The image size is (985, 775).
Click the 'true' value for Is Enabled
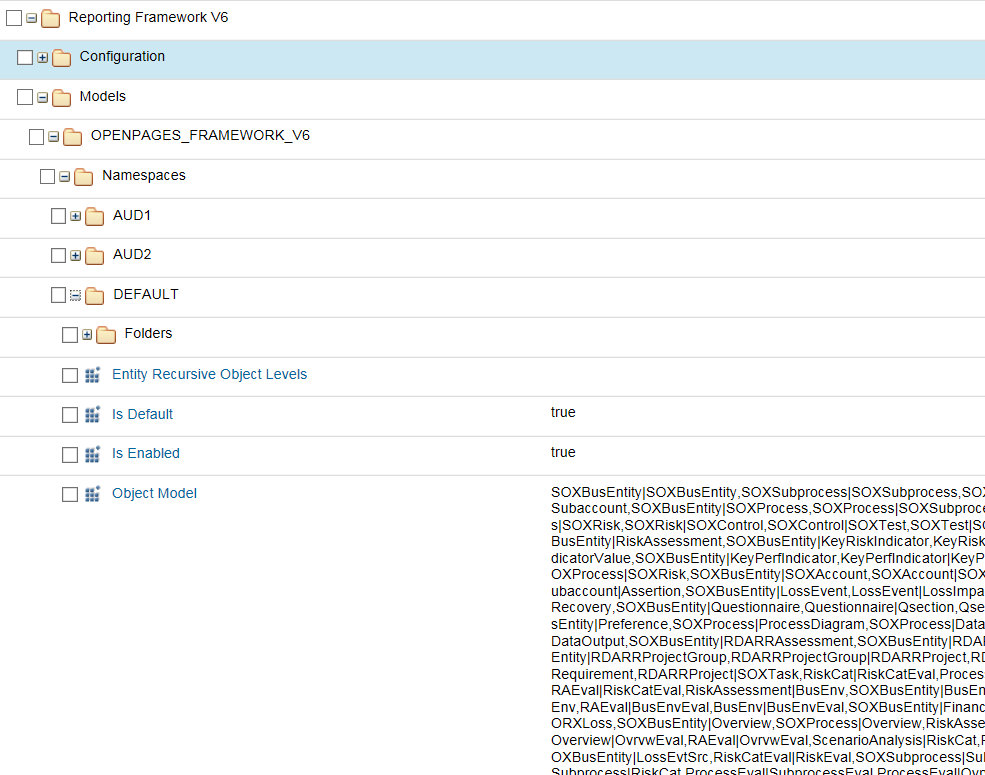563,452
